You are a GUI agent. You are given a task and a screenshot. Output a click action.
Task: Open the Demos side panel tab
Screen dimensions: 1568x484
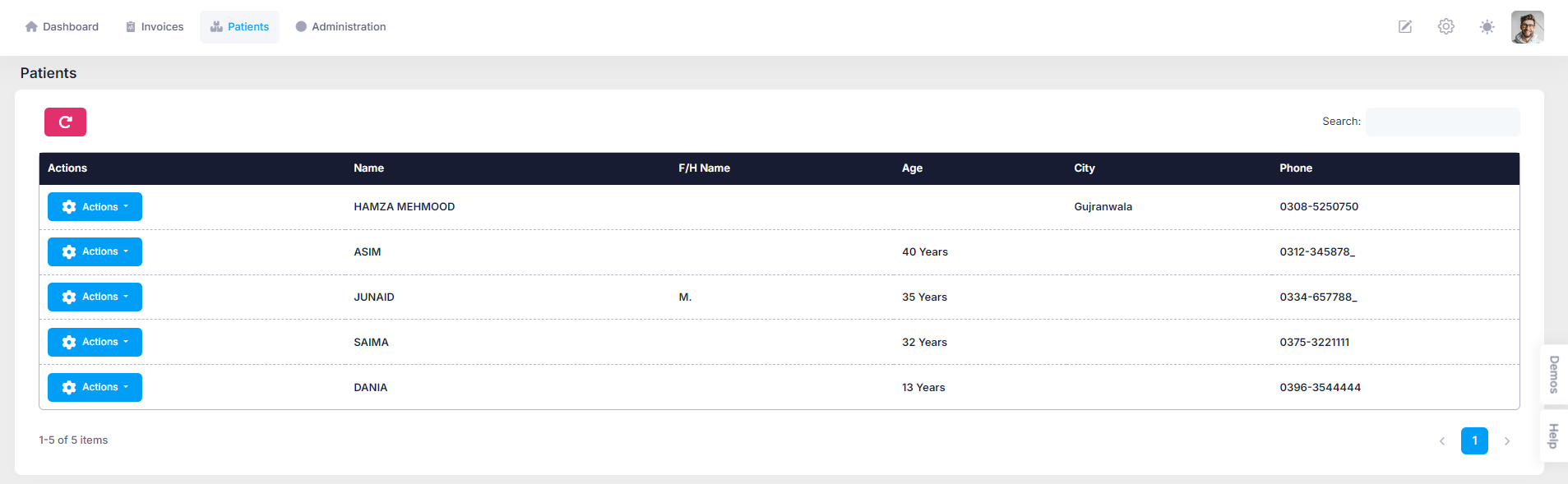pos(1553,375)
